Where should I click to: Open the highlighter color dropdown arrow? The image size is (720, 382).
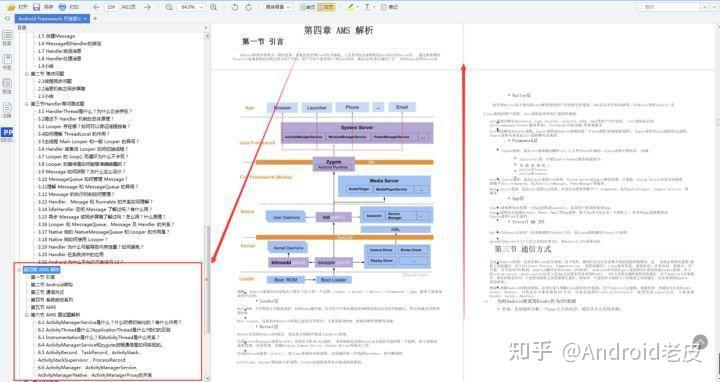[x=357, y=7]
